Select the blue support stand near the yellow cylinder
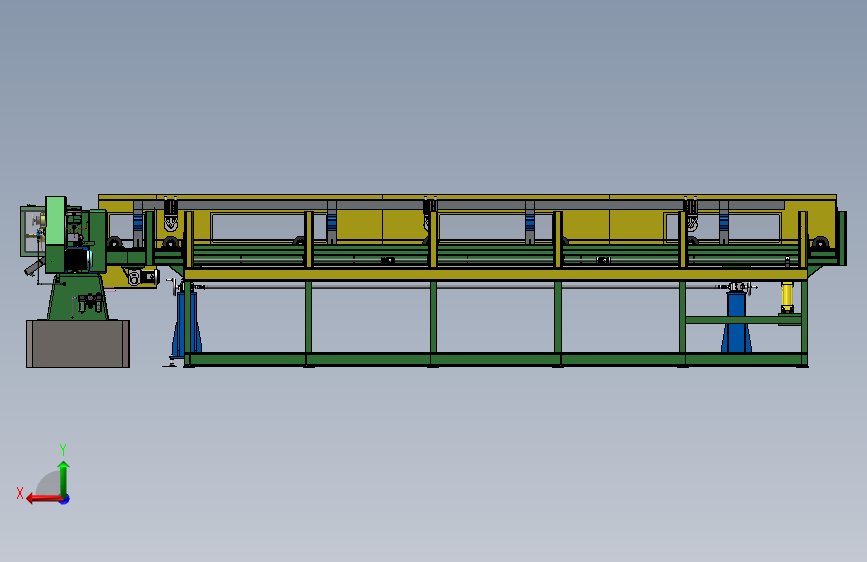 [736, 322]
